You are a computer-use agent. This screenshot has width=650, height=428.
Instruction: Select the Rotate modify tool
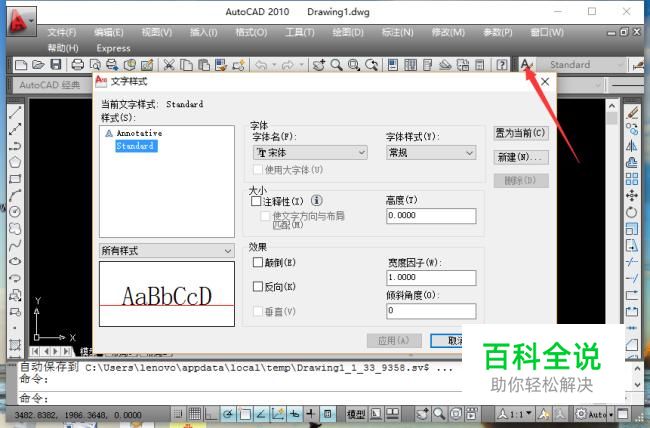(632, 212)
